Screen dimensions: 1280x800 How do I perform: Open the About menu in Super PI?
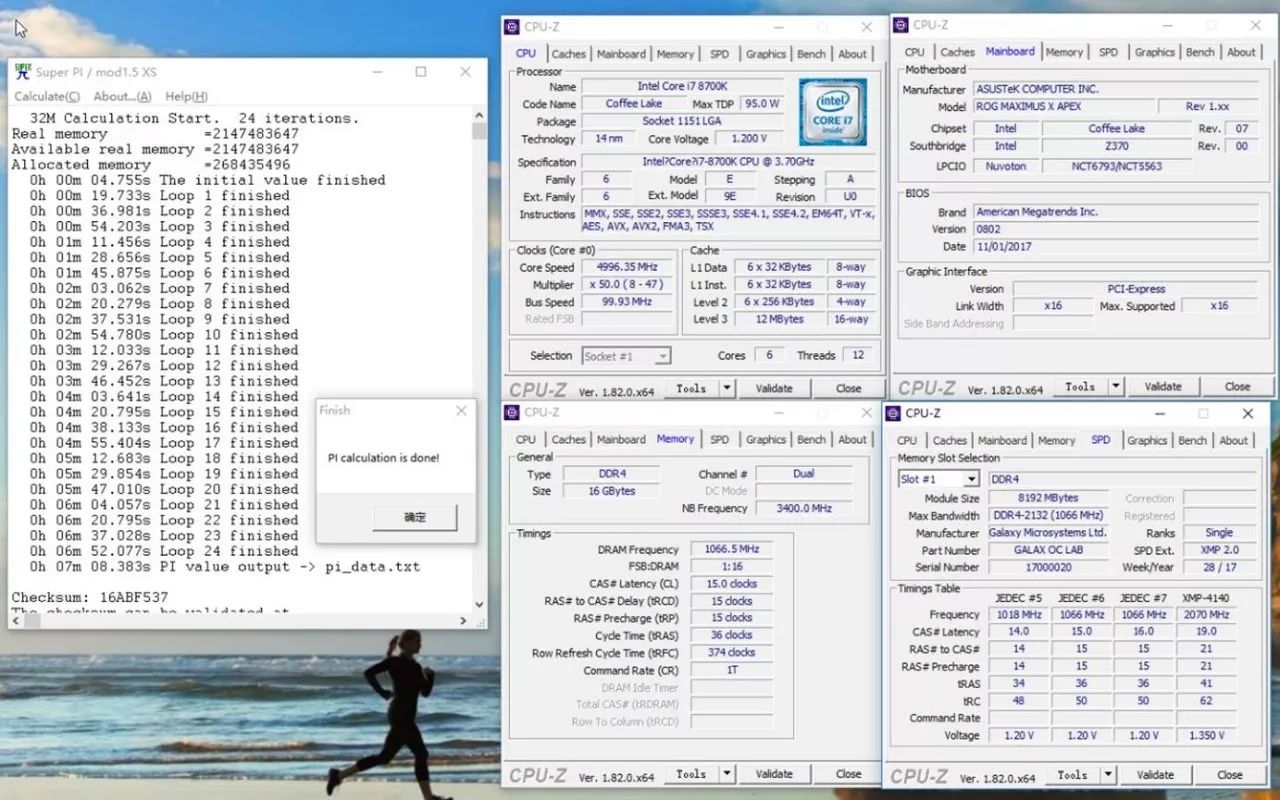122,96
